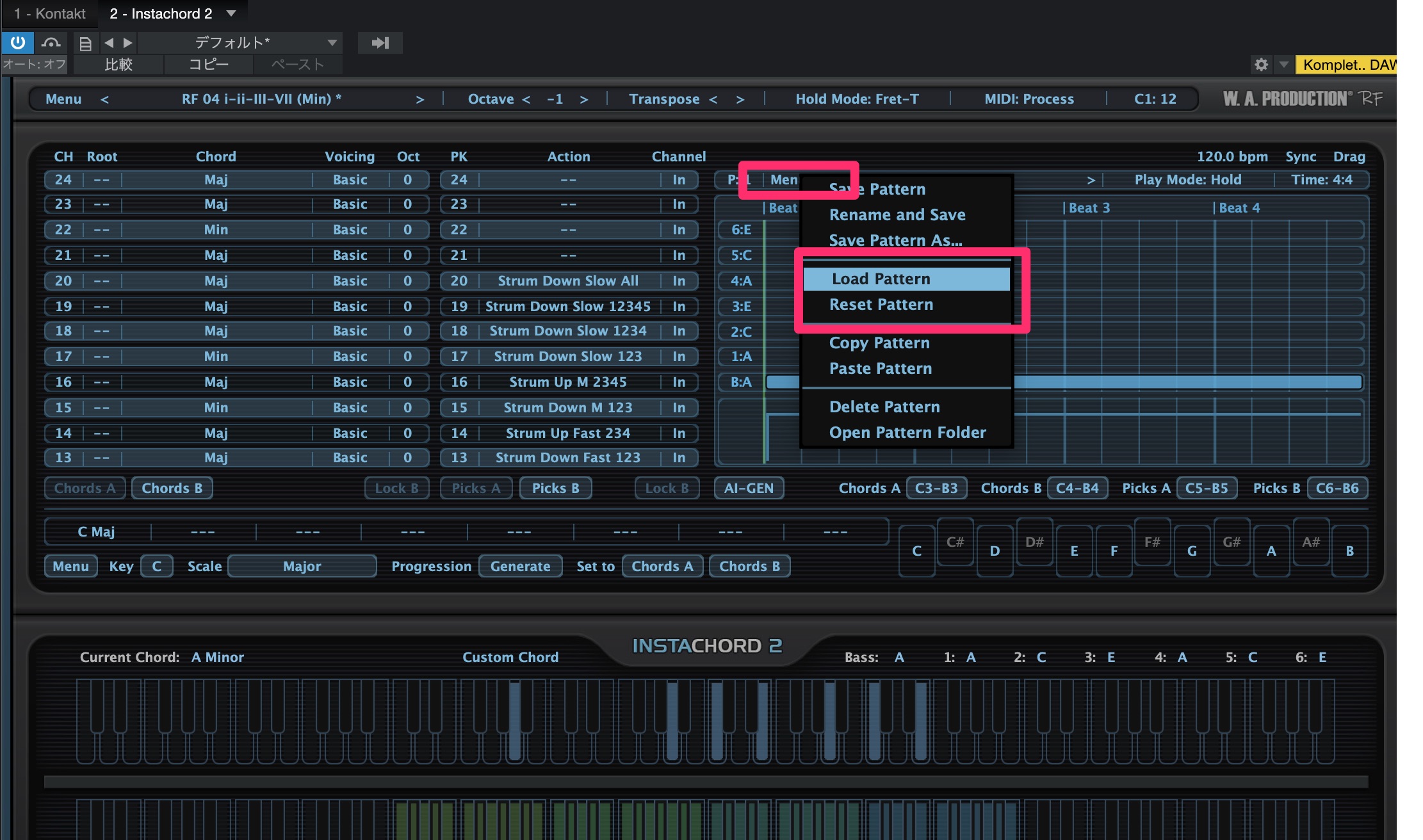
Task: Go to previous preset with left triangle
Action: (x=109, y=43)
